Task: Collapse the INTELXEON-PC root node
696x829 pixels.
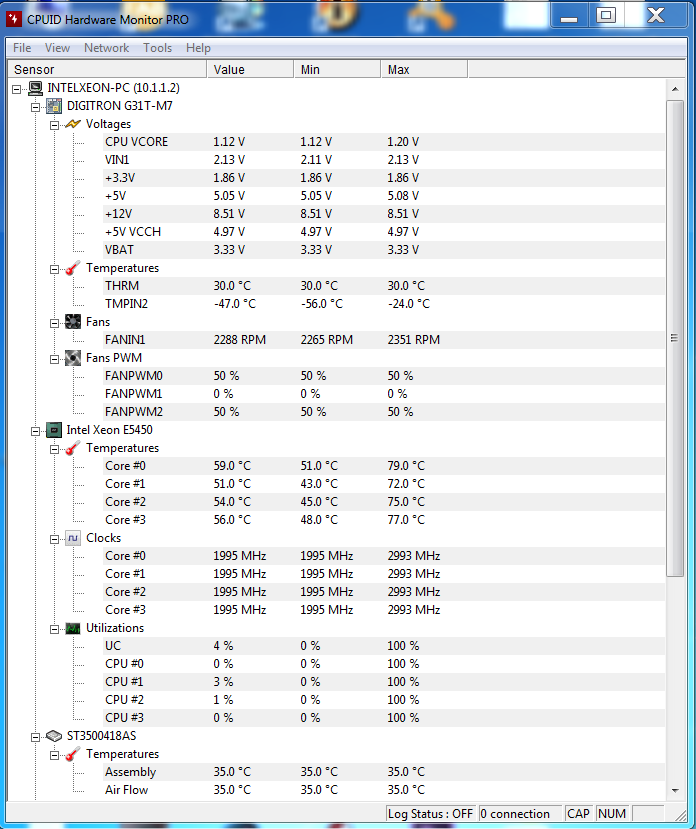Action: (x=17, y=89)
